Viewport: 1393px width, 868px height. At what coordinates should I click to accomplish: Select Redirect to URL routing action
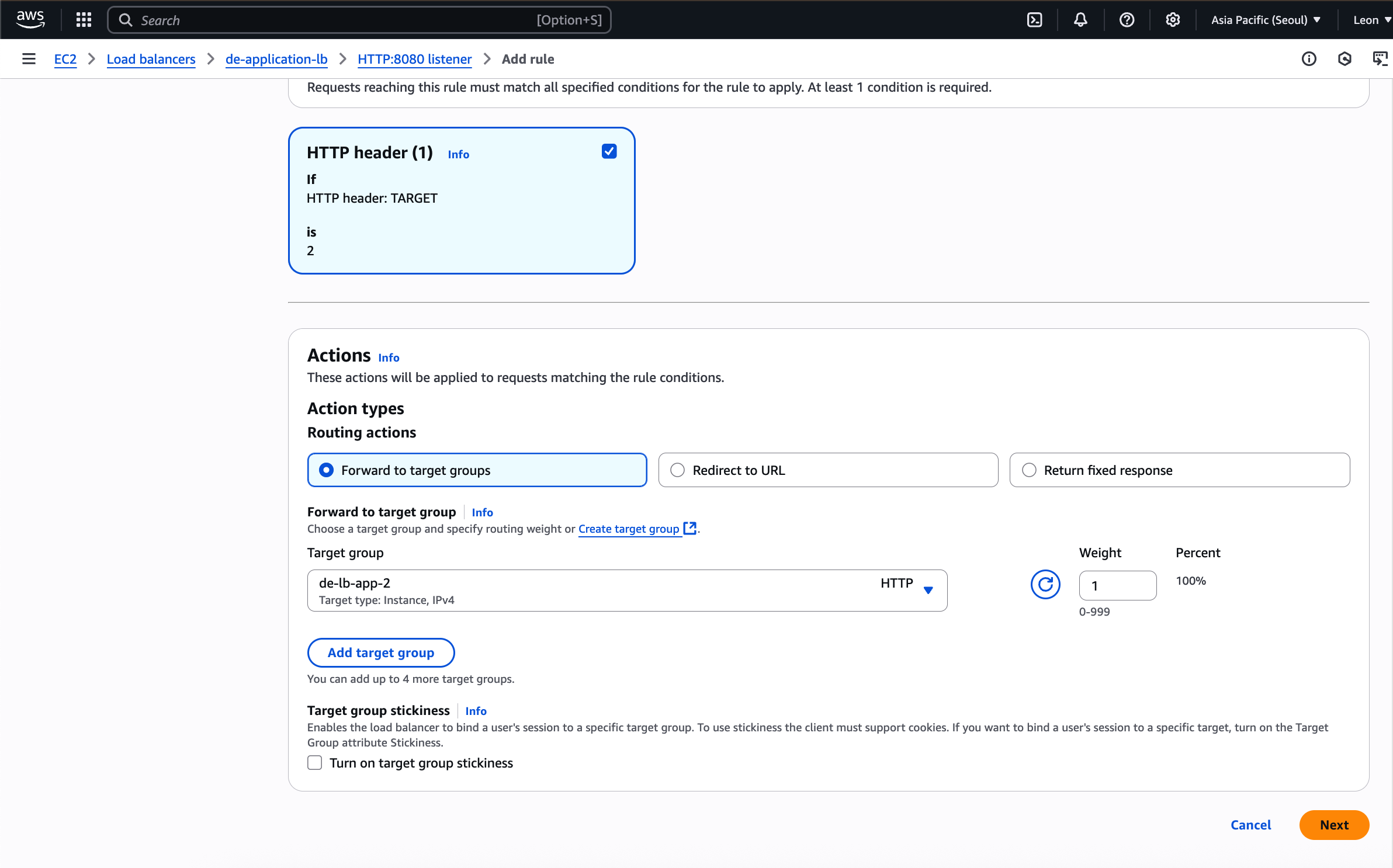[x=677, y=470]
